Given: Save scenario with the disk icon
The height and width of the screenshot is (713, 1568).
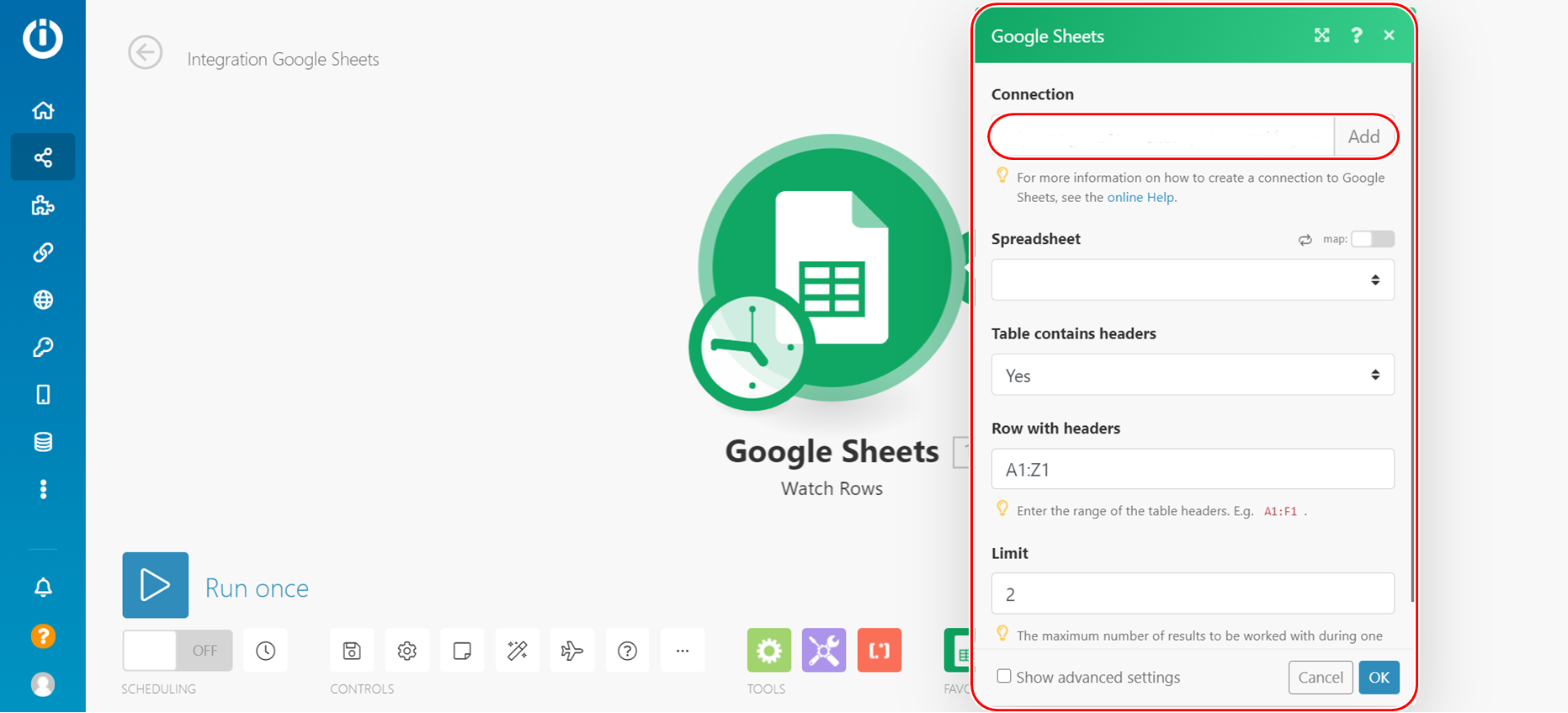Looking at the screenshot, I should tap(352, 650).
